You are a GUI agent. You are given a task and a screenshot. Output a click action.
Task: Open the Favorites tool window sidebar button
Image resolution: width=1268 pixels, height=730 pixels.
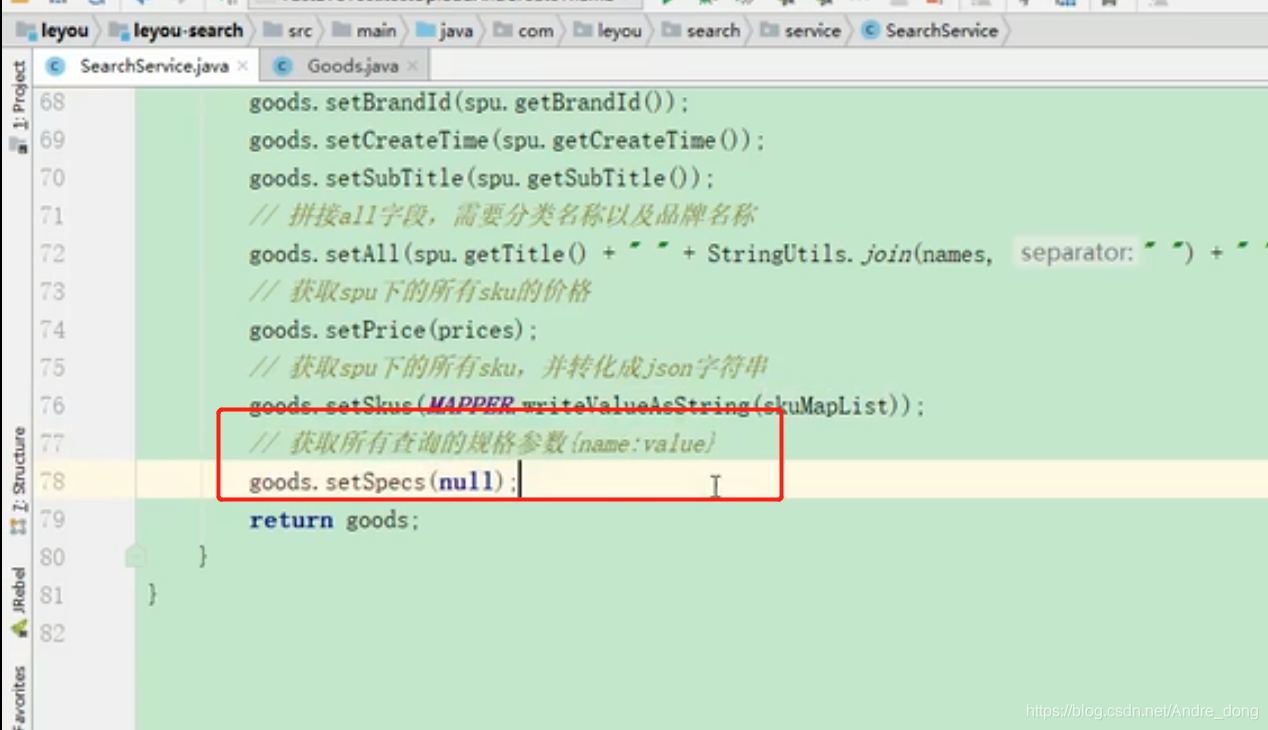pyautogui.click(x=19, y=698)
